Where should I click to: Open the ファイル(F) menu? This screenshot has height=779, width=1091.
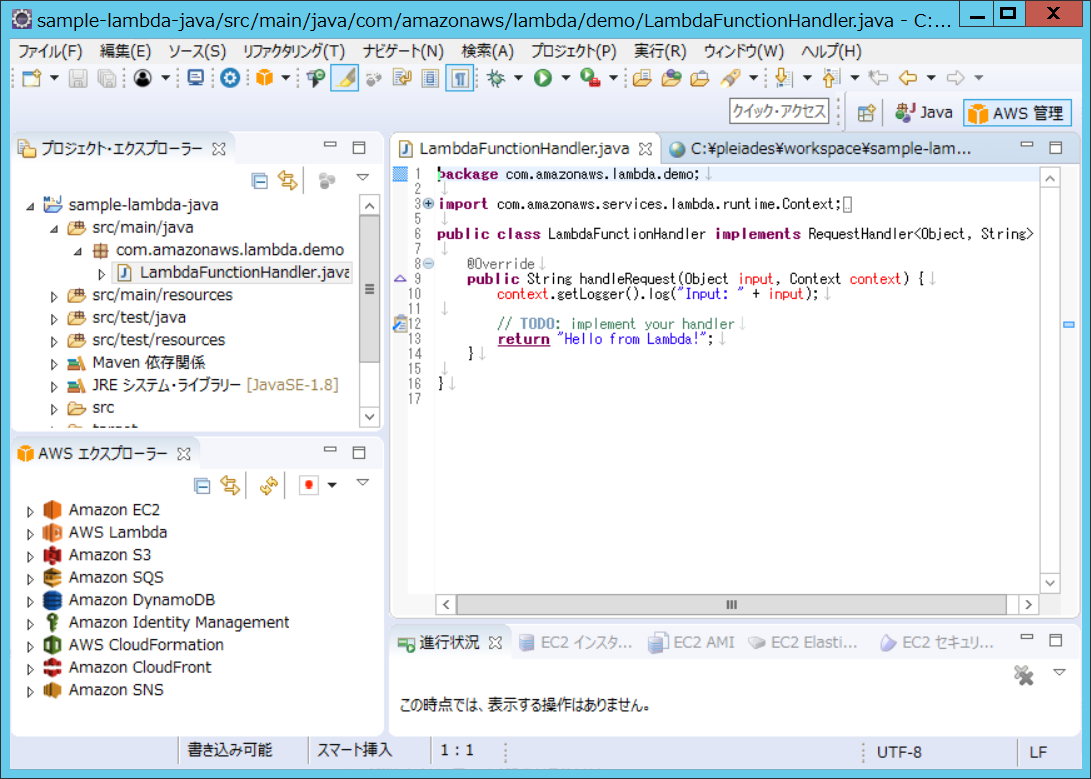[50, 51]
